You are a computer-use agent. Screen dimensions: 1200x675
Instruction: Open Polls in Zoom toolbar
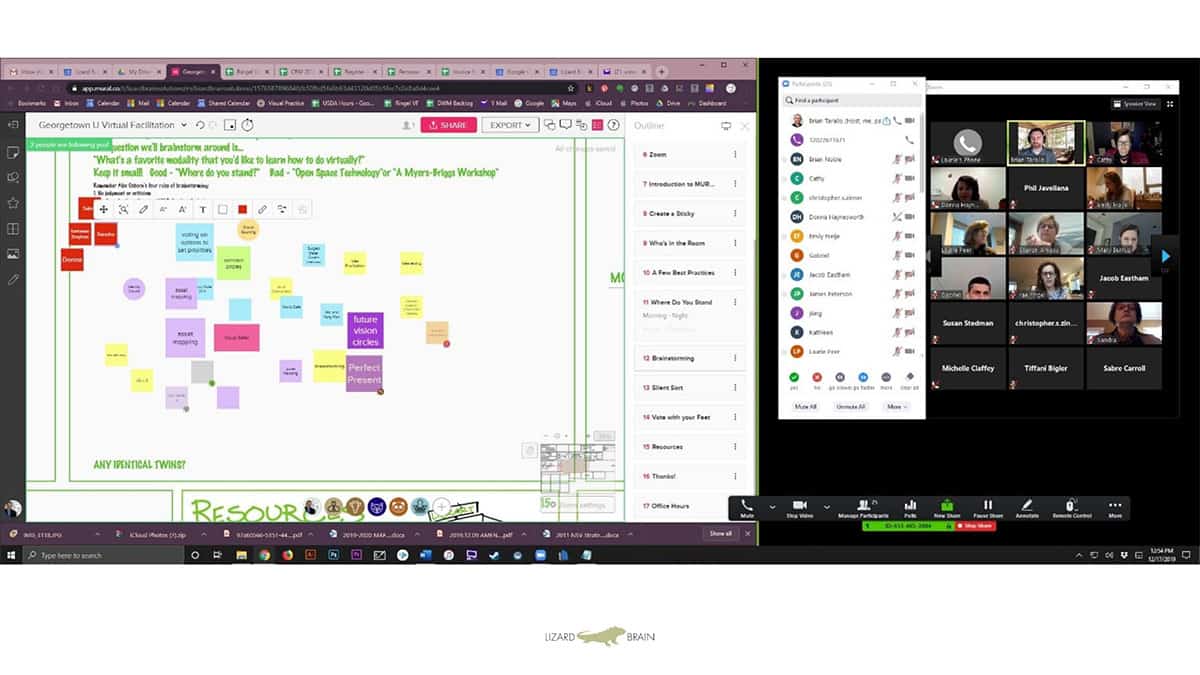[910, 508]
